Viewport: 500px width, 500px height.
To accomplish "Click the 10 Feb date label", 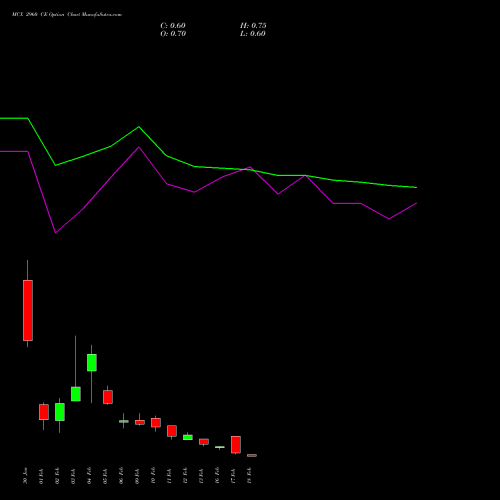I will coord(153,476).
